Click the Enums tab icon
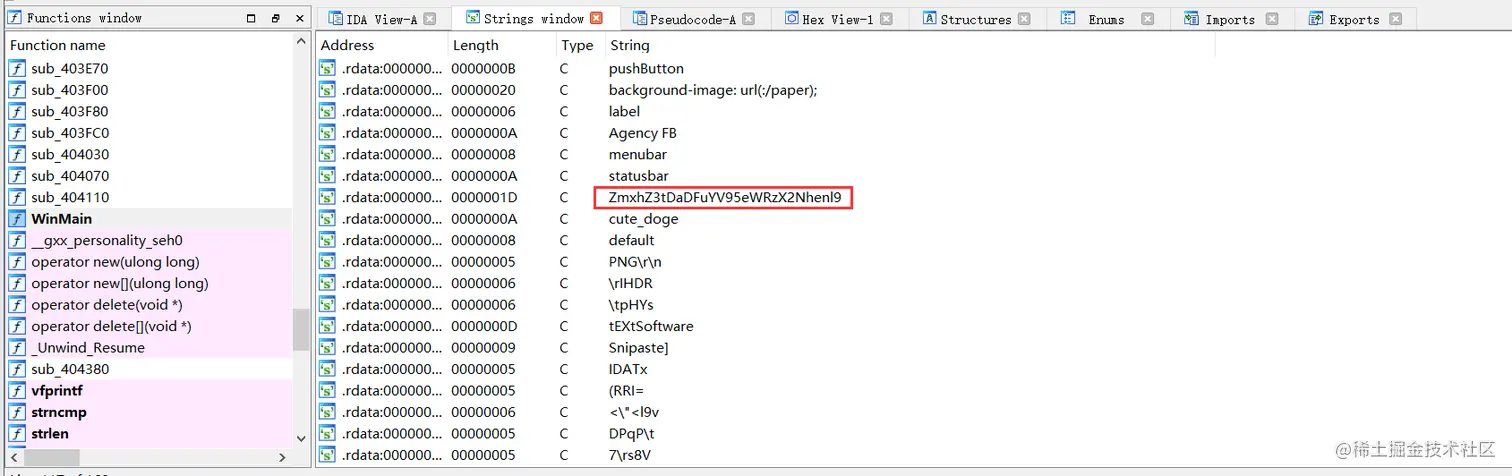Viewport: 1512px width, 476px height. [x=1068, y=18]
